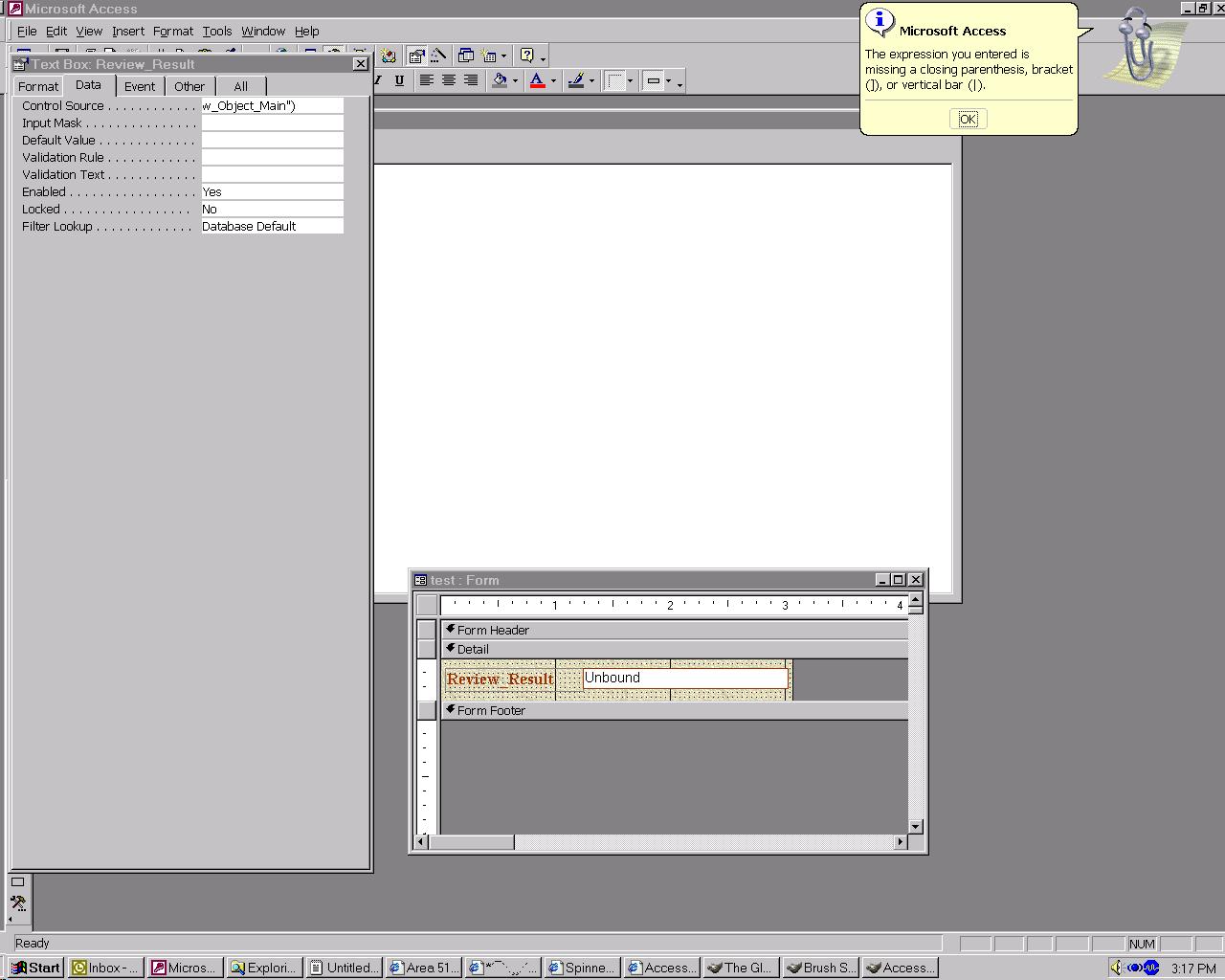Screen dimensions: 1225x980
Task: Open the Edit menu
Action: pos(56,31)
